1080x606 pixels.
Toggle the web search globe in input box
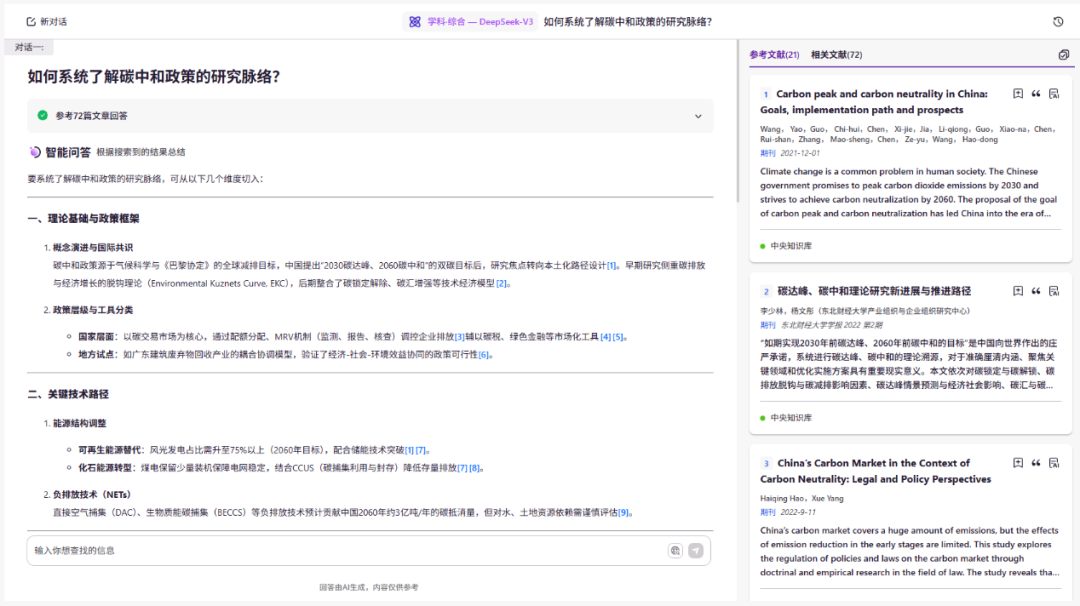(675, 550)
